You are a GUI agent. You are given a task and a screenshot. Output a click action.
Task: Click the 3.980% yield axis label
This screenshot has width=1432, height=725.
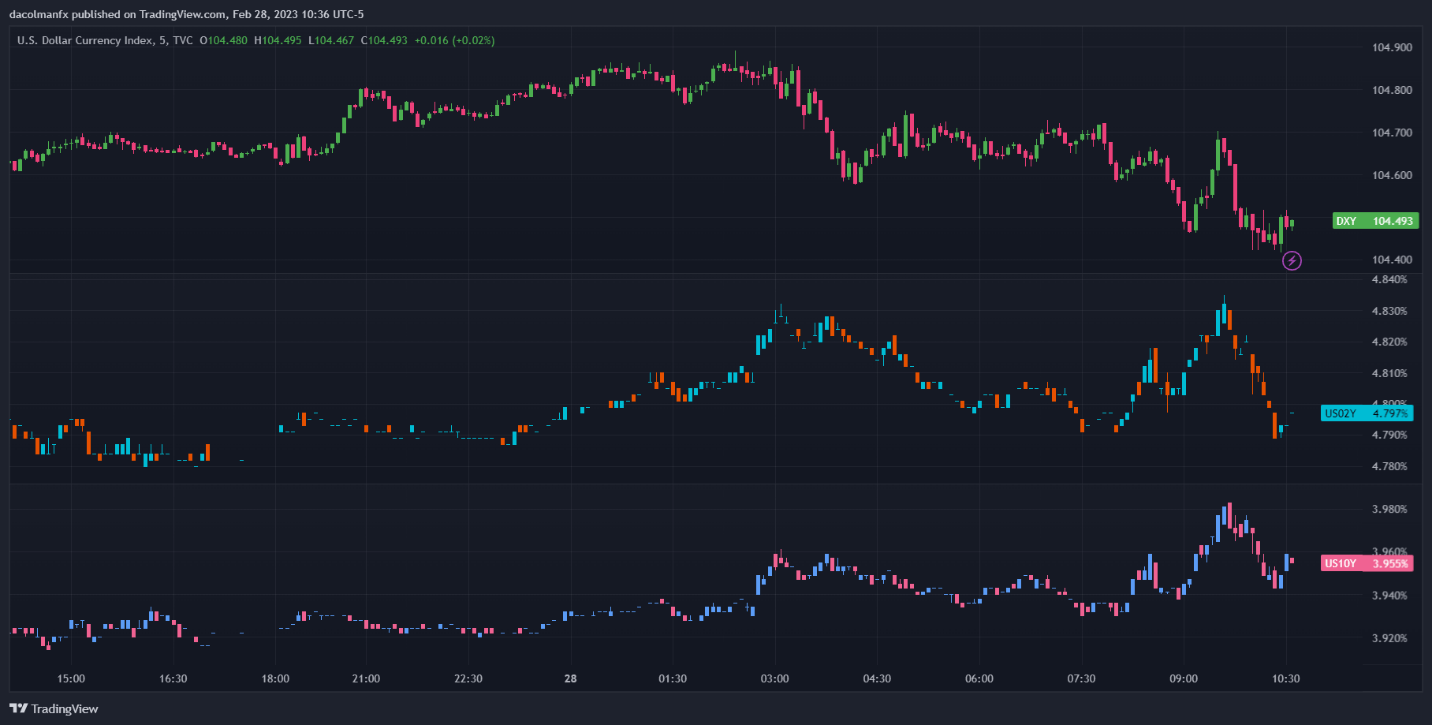(x=1389, y=509)
